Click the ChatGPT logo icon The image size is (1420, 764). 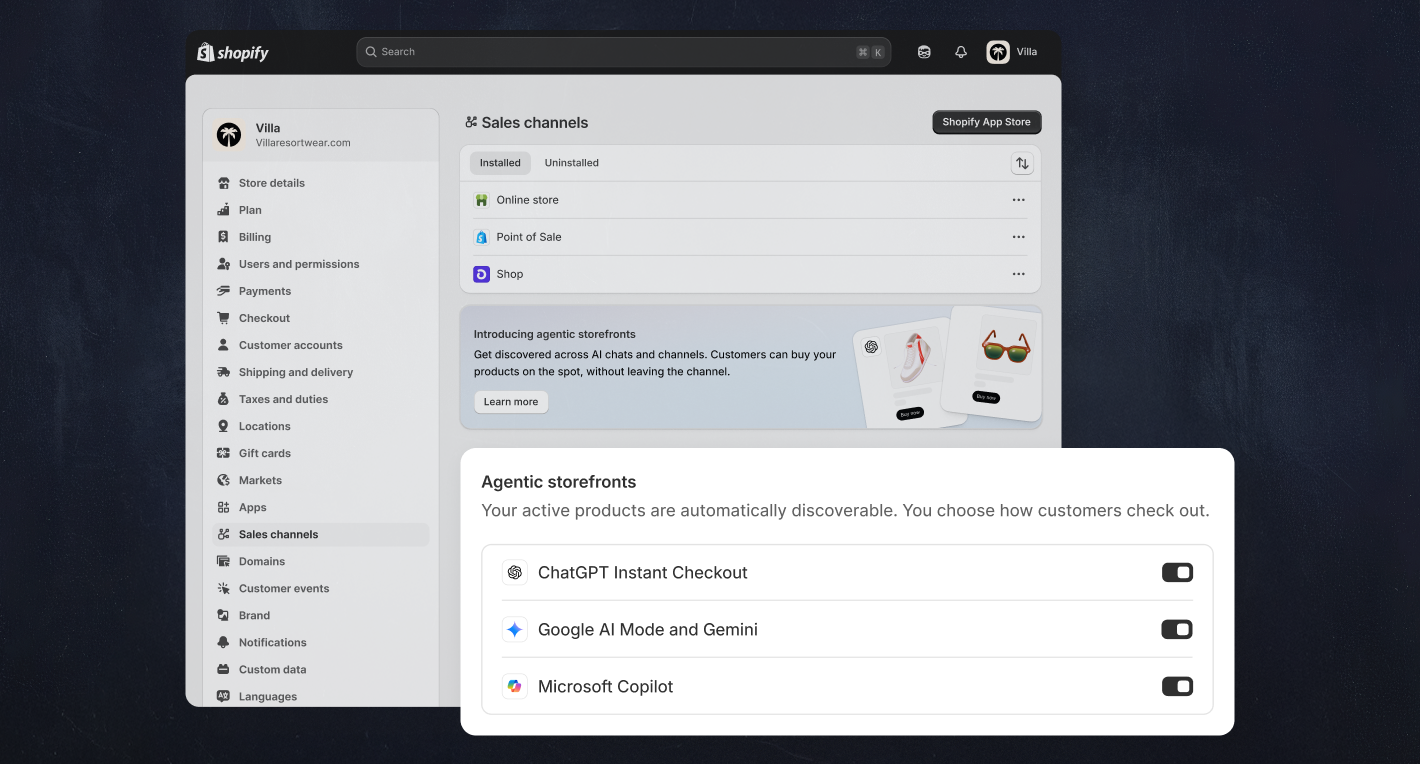click(x=515, y=572)
